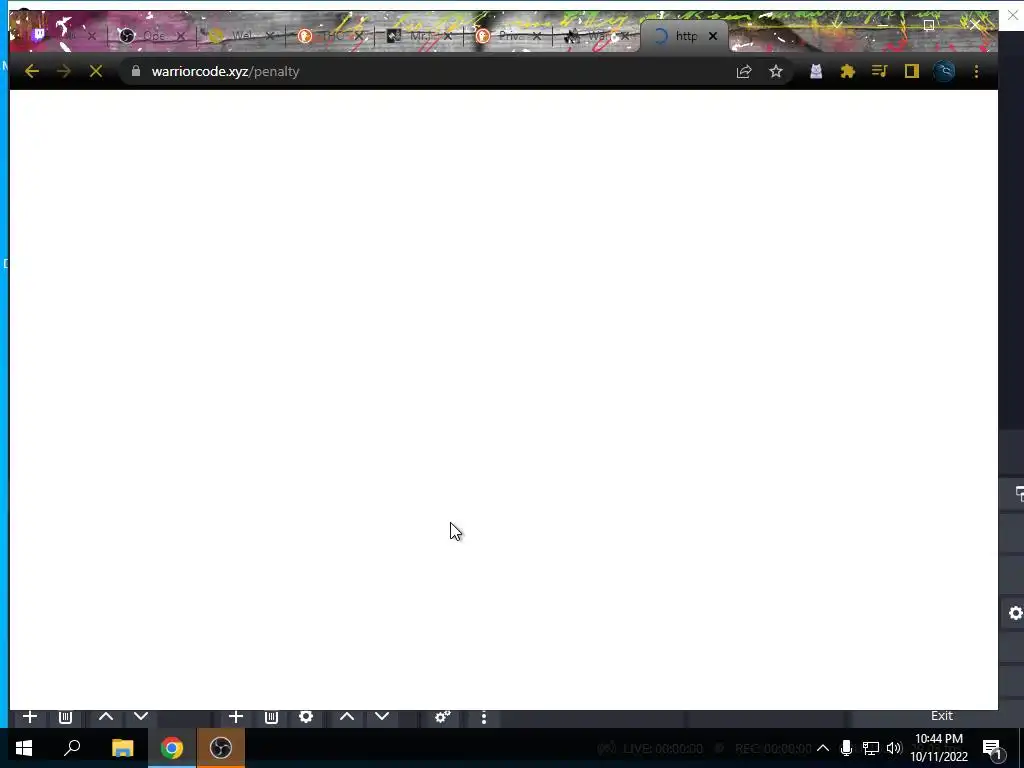The width and height of the screenshot is (1024, 768).
Task: Toggle the Chrome side panel
Action: [x=912, y=71]
